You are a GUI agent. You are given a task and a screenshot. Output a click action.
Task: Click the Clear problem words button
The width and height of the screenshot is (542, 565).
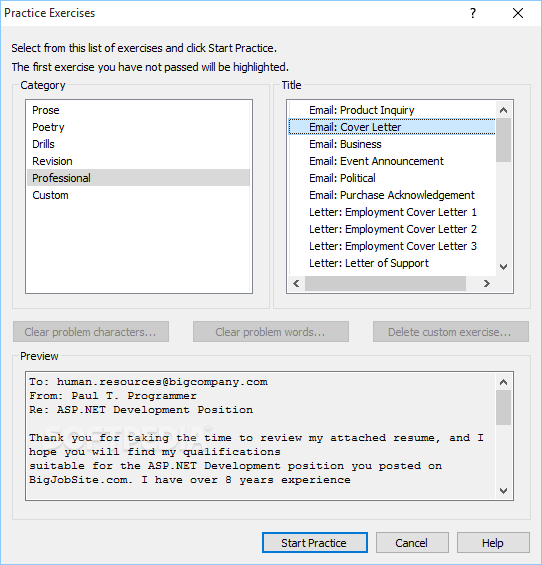pyautogui.click(x=271, y=332)
